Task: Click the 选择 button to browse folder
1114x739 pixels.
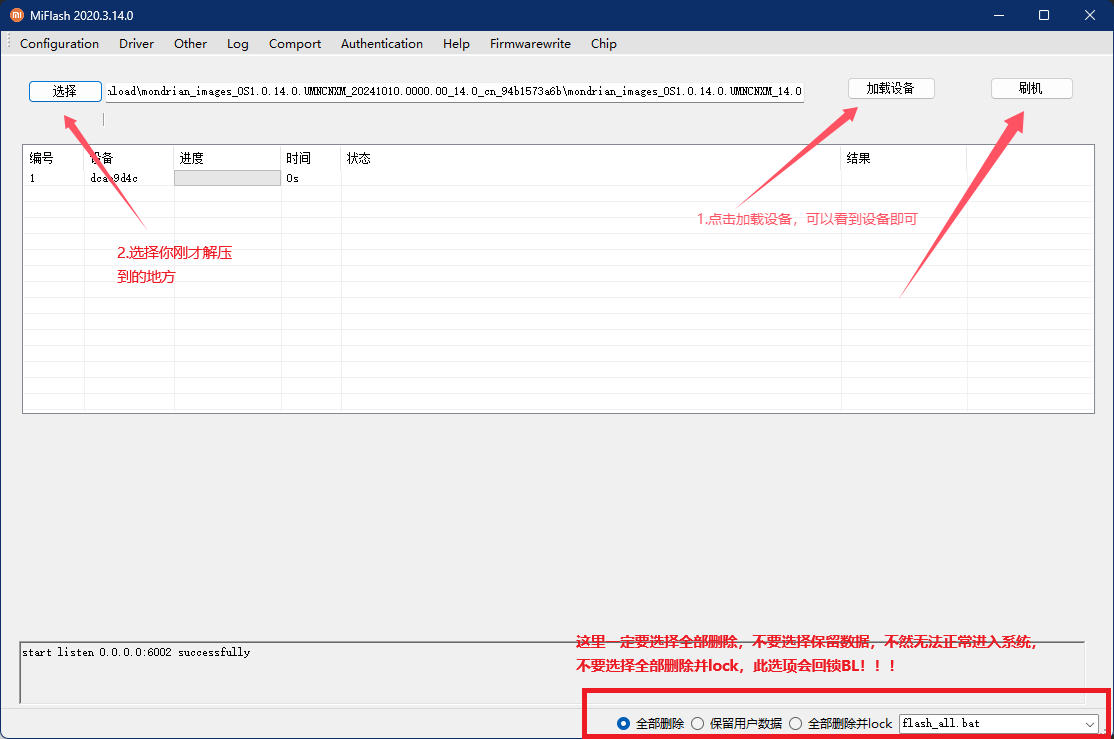Action: tap(65, 91)
